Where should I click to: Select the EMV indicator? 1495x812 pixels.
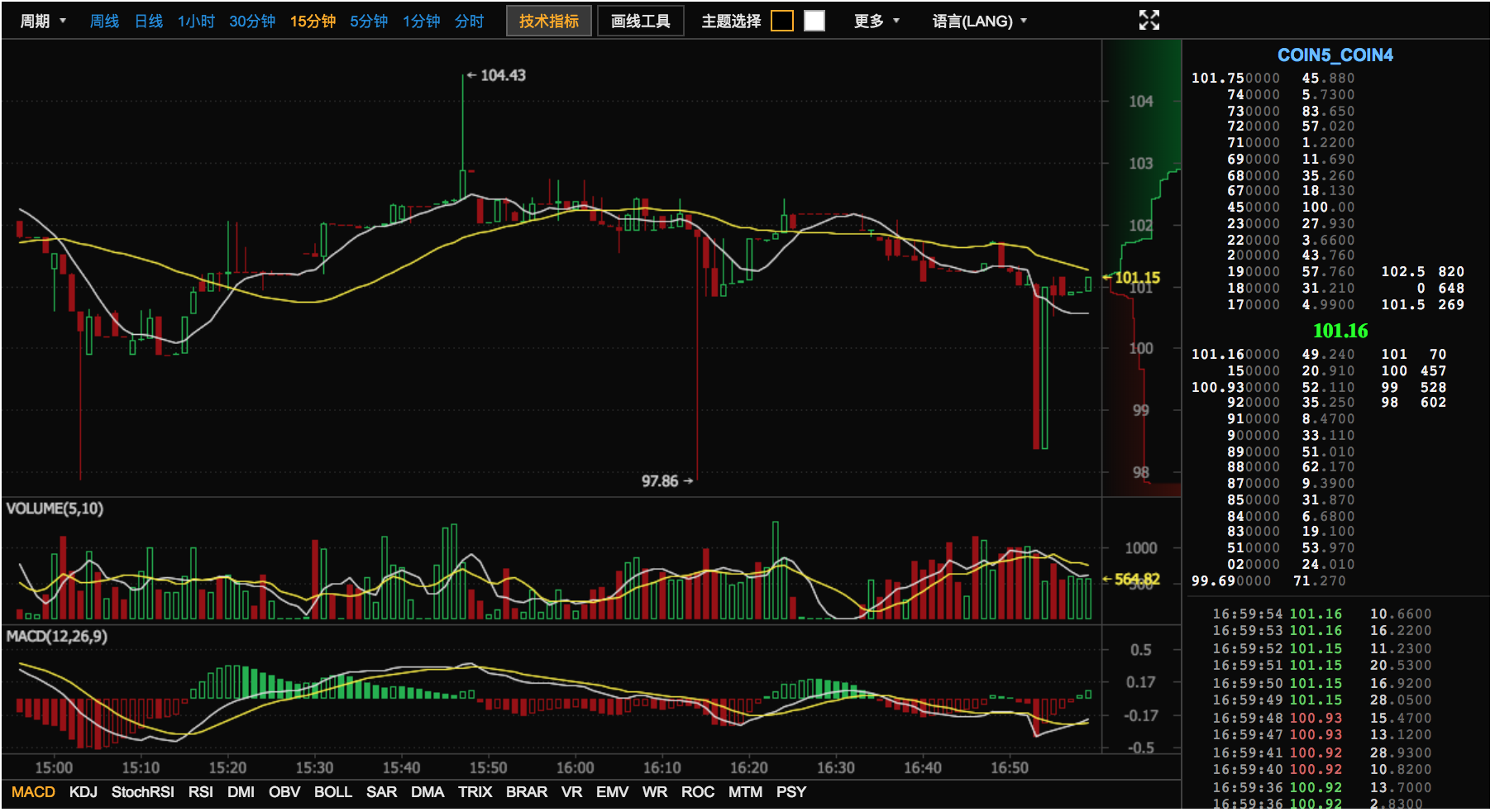(x=613, y=792)
